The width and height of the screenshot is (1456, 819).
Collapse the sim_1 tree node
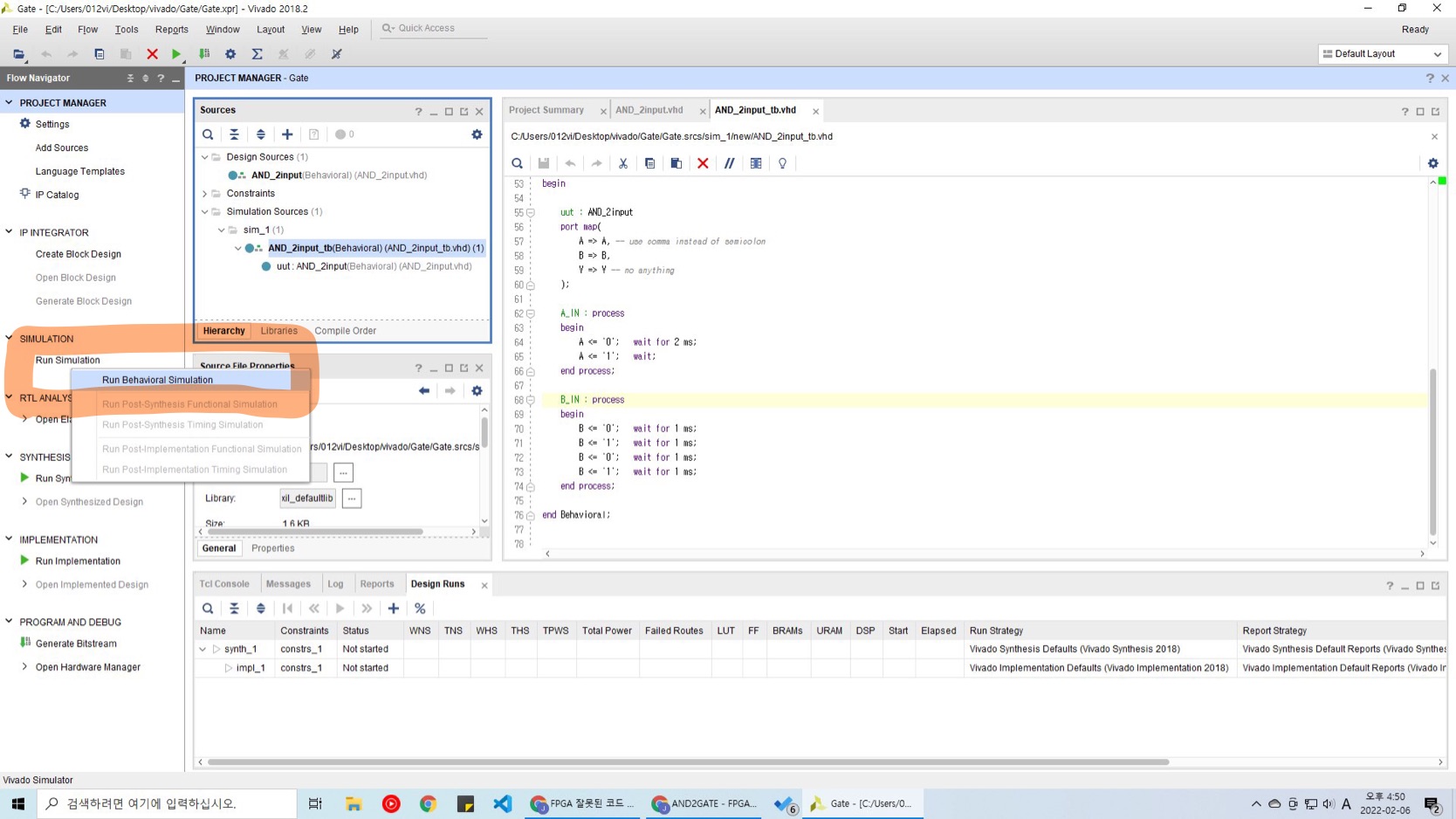click(222, 230)
